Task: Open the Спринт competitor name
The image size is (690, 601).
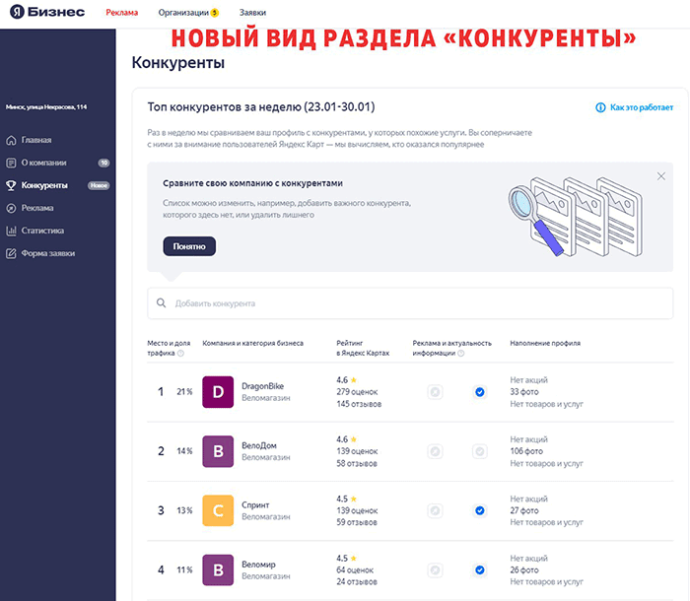Action: pyautogui.click(x=255, y=505)
